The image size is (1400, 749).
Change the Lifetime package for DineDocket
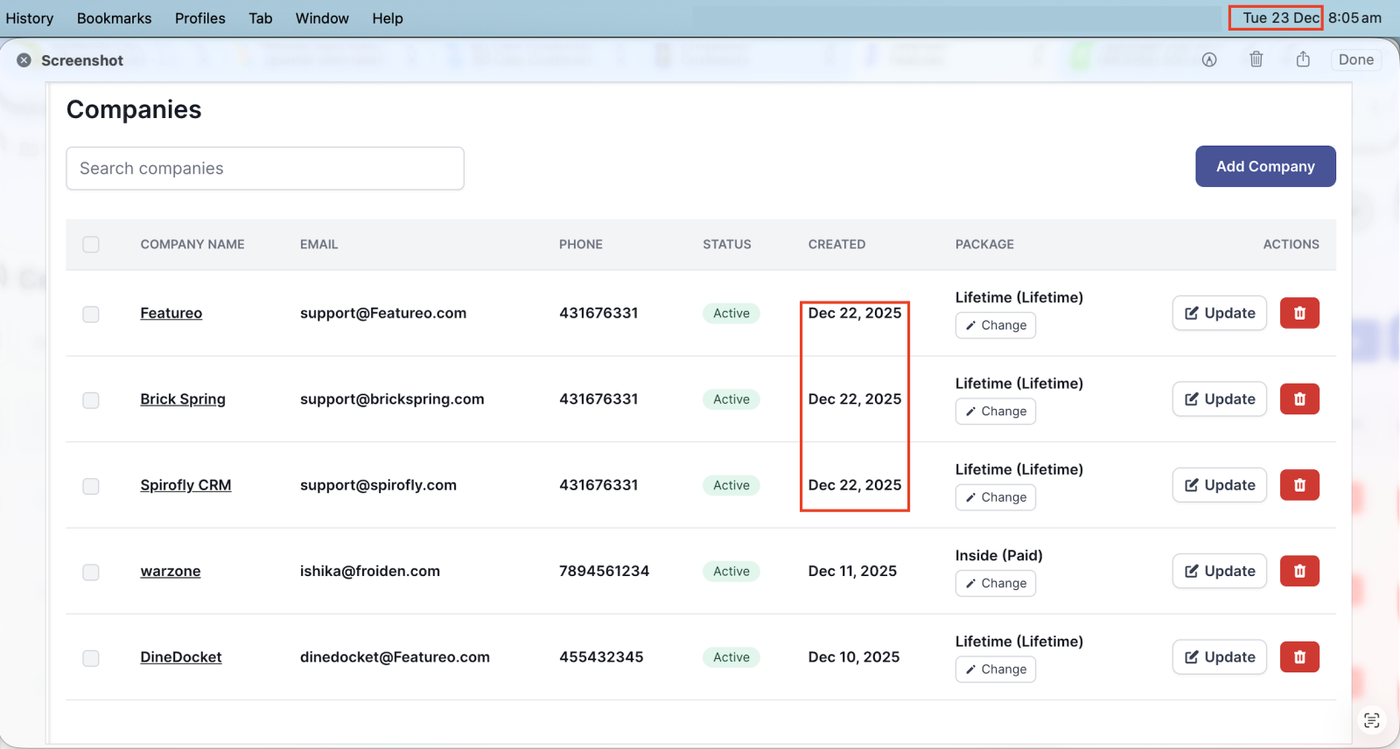click(x=995, y=669)
